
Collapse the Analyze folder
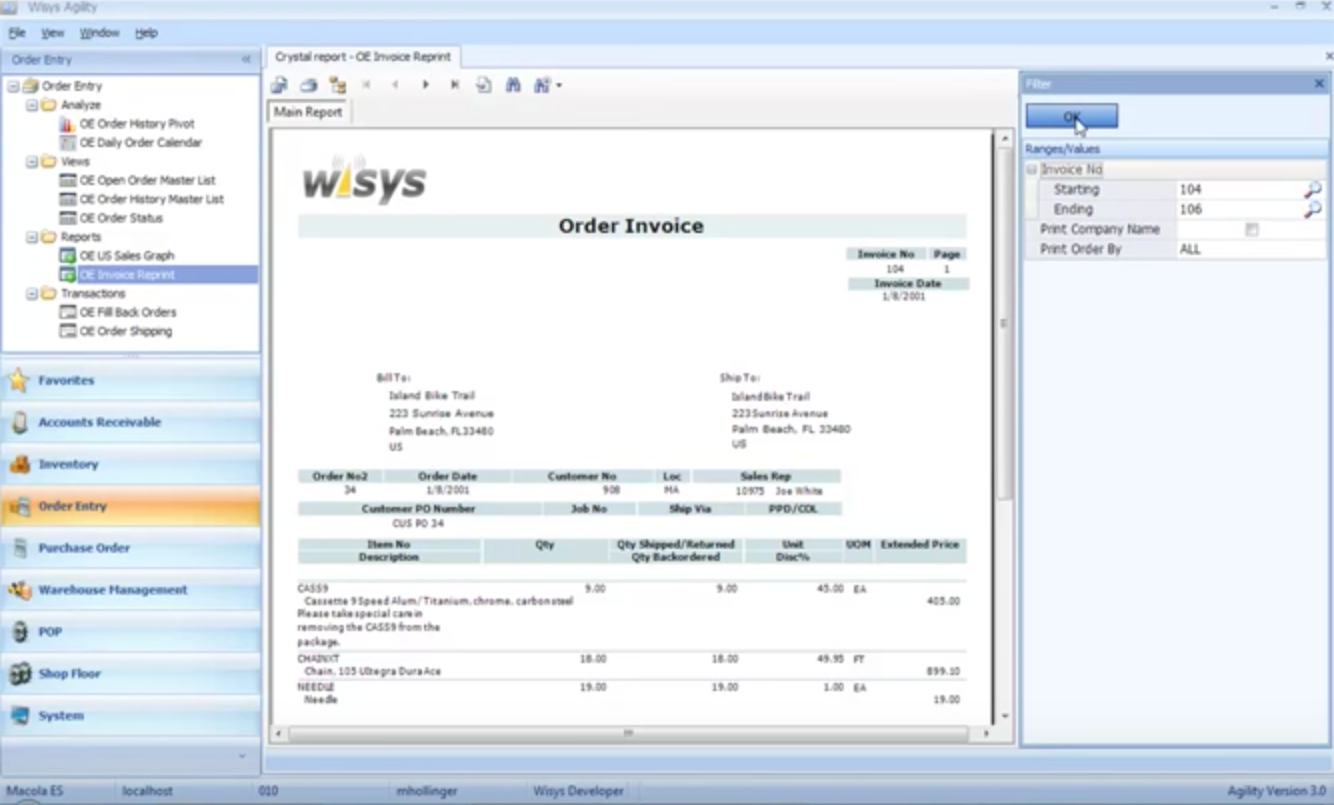(x=31, y=105)
